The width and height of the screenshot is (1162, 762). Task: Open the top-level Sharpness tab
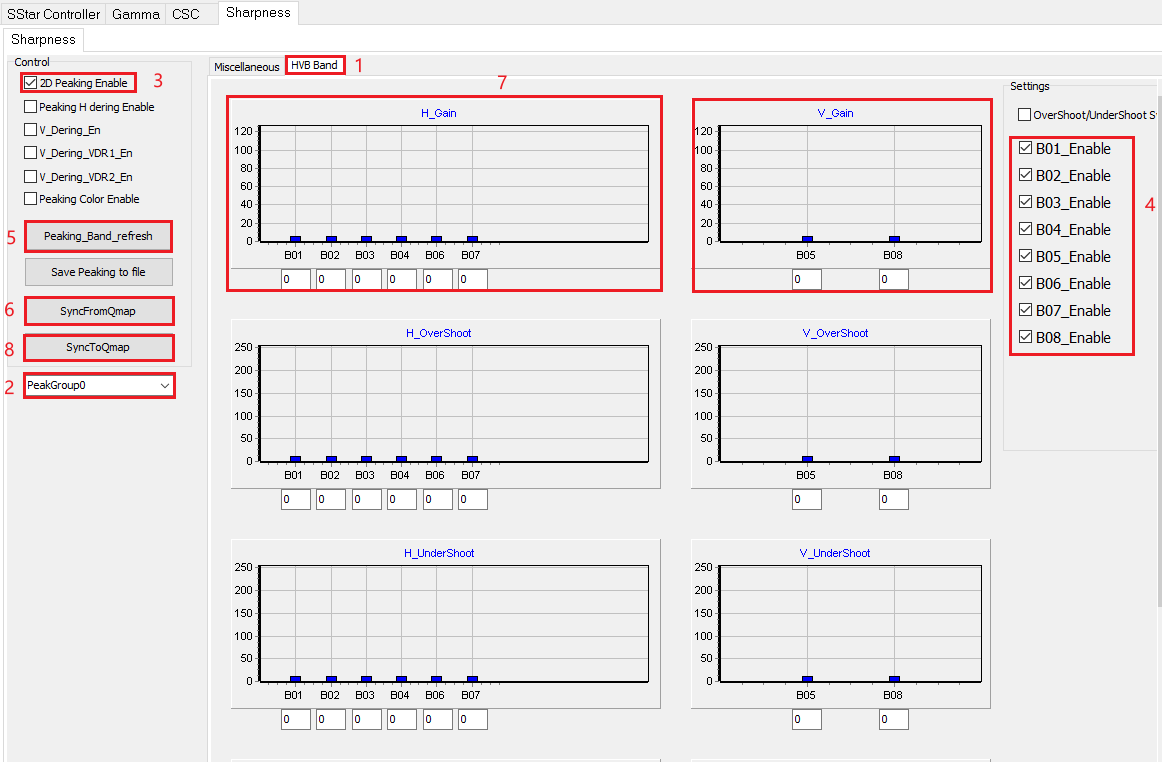pyautogui.click(x=258, y=13)
